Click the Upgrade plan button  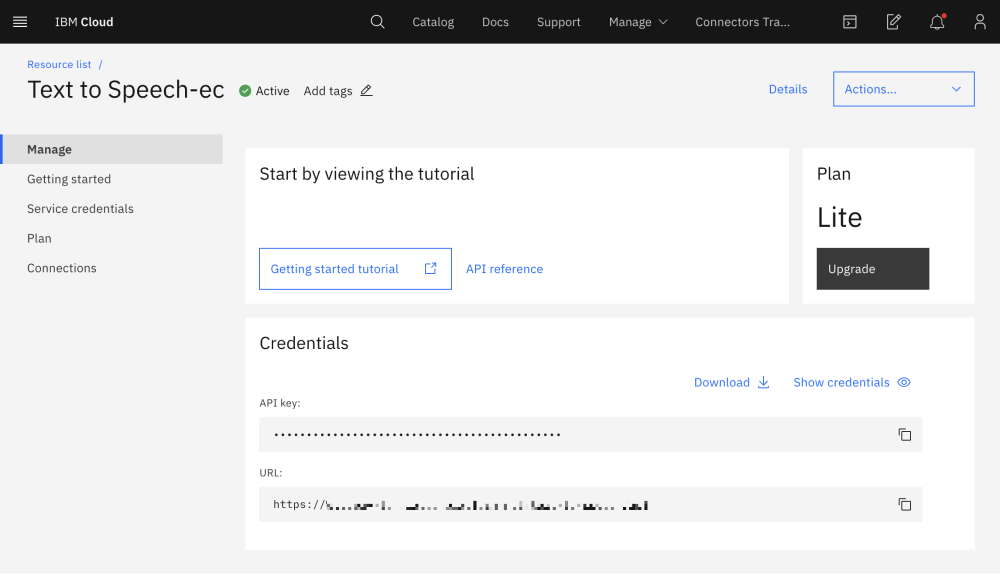[x=872, y=269]
